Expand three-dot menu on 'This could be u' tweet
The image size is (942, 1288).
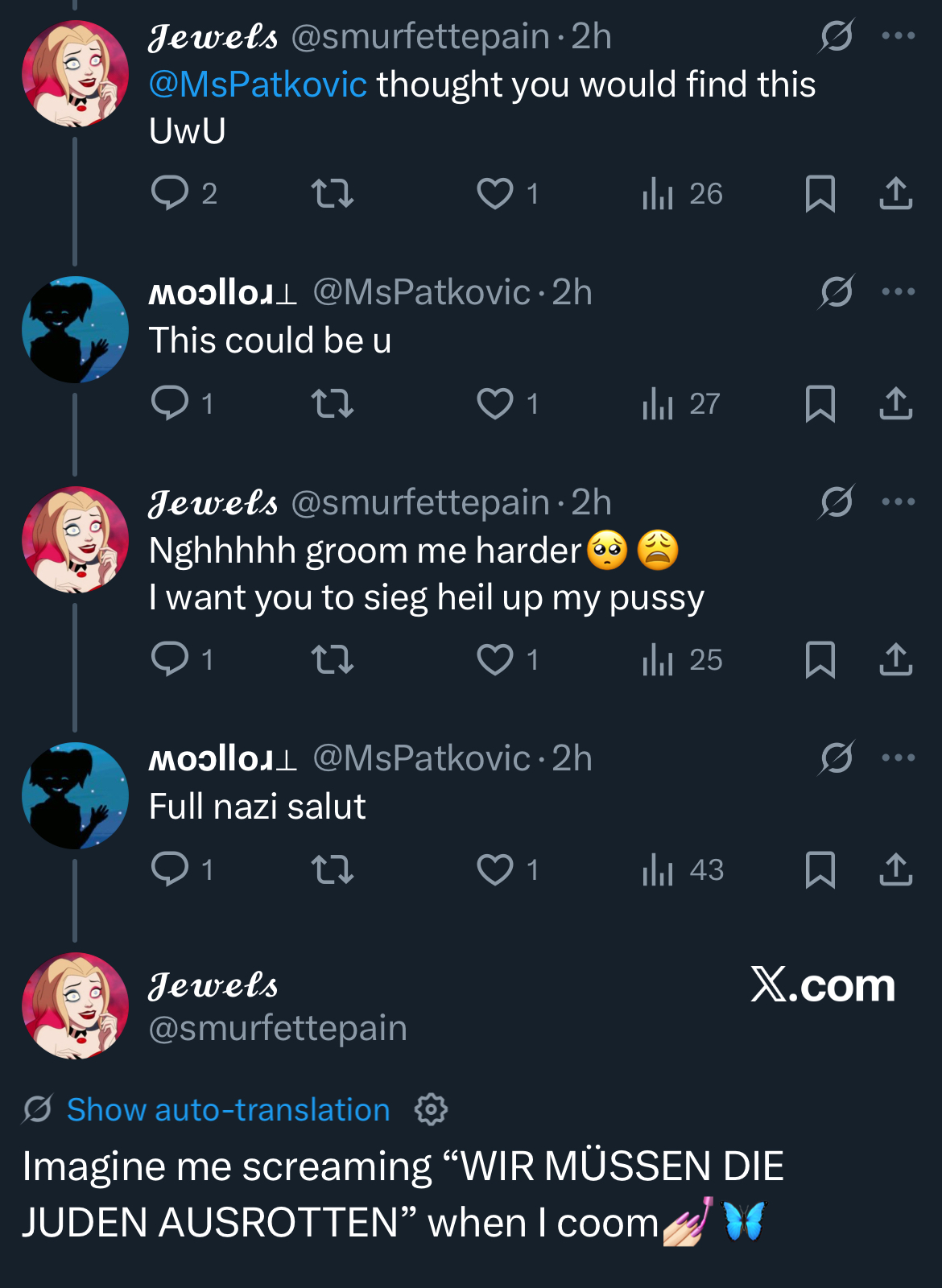tap(898, 291)
